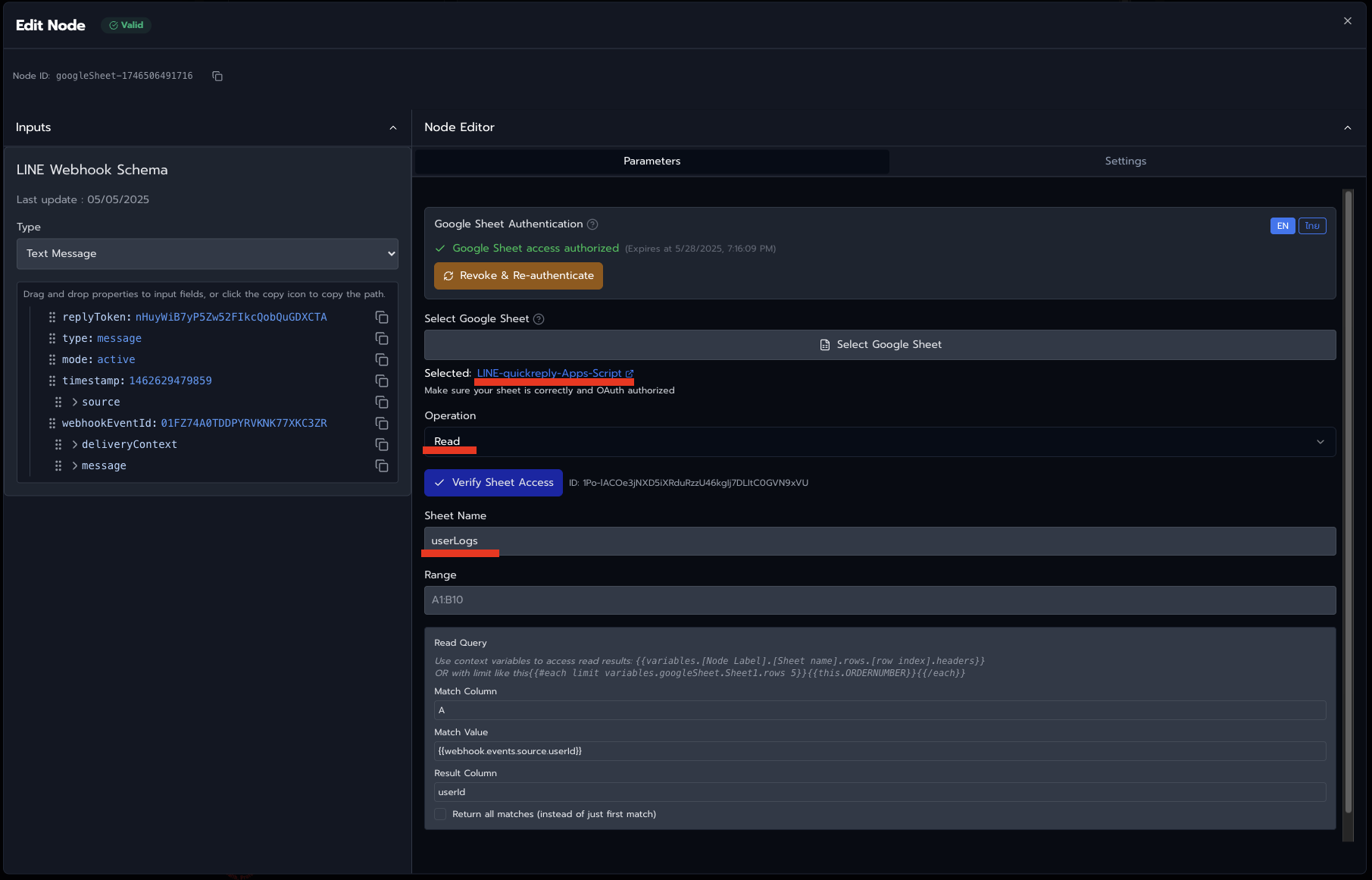
Task: Close the Edit Node dialog
Action: [x=1347, y=21]
